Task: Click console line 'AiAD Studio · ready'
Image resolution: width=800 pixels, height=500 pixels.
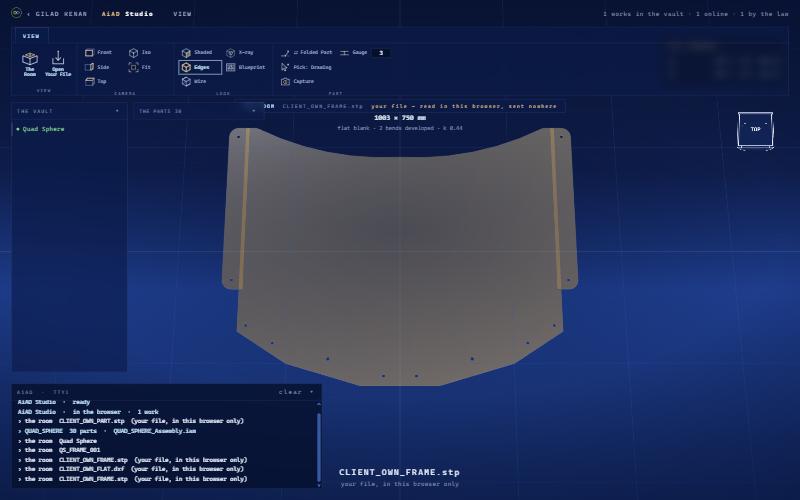Action: pos(54,402)
